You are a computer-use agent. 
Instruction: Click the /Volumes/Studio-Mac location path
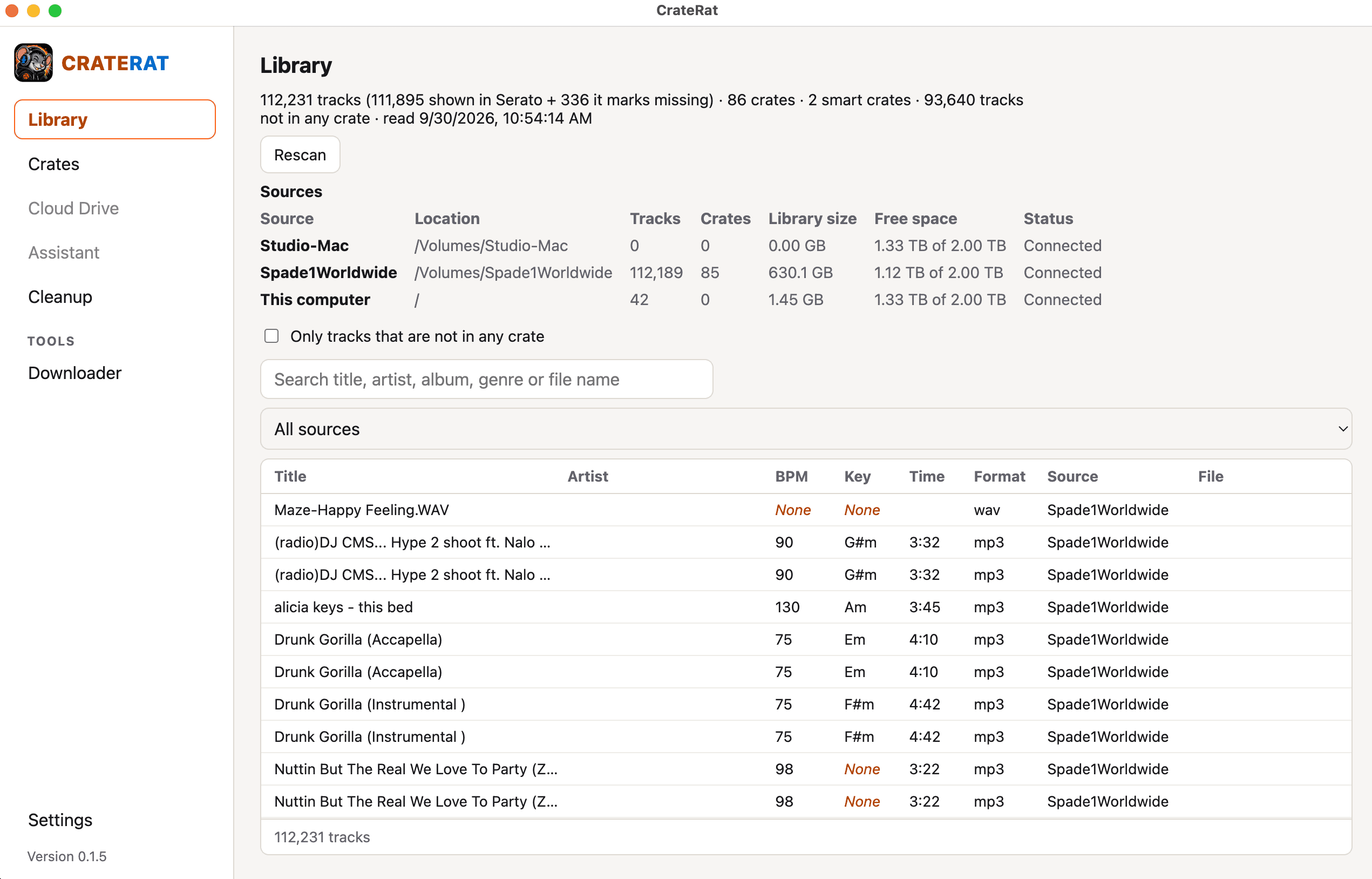point(491,246)
